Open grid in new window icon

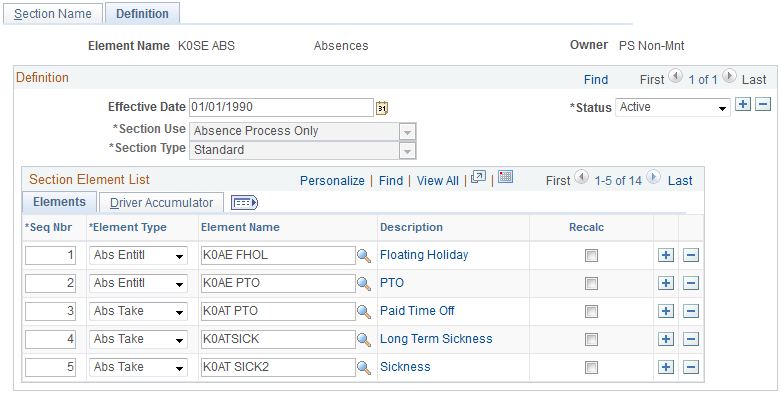click(478, 177)
